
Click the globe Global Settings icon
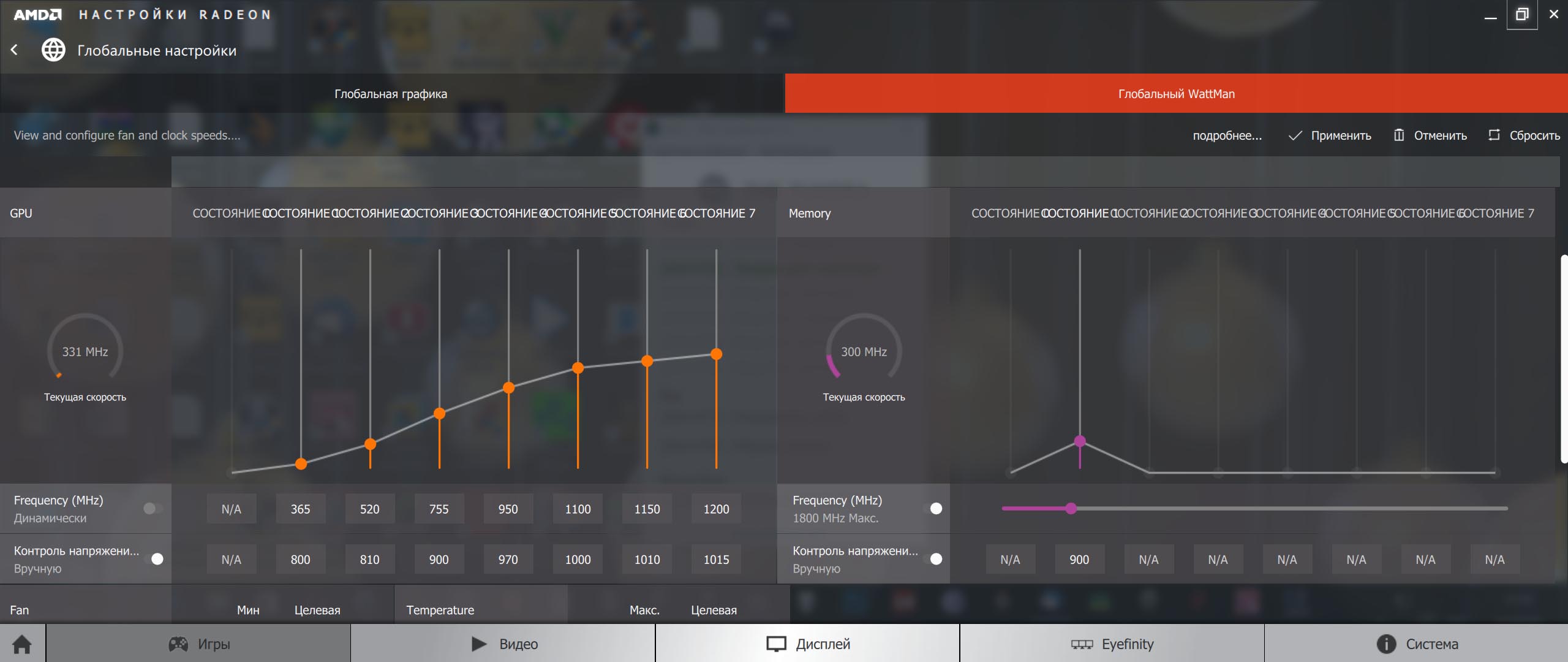coord(53,50)
